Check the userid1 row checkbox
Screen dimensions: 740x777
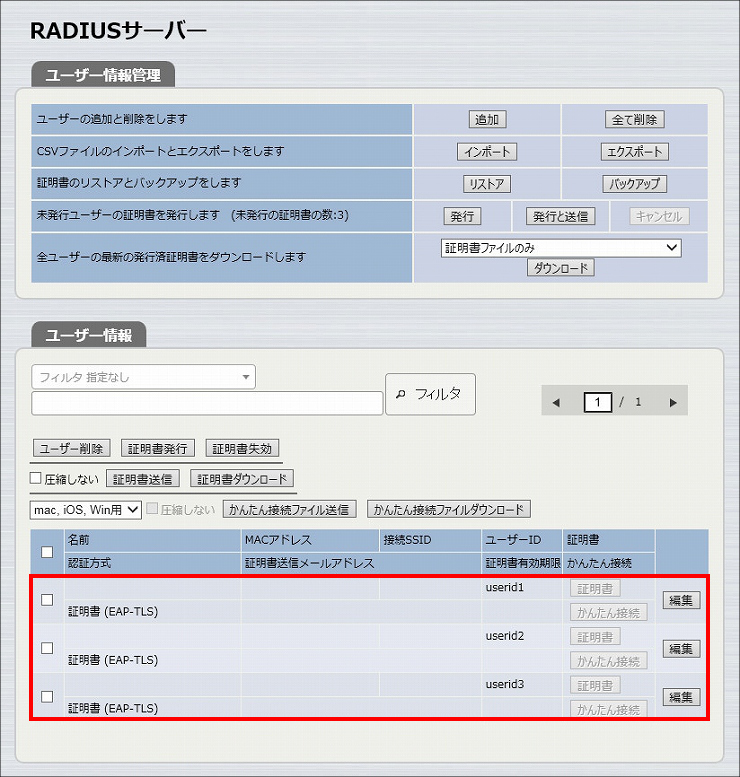pyautogui.click(x=47, y=600)
